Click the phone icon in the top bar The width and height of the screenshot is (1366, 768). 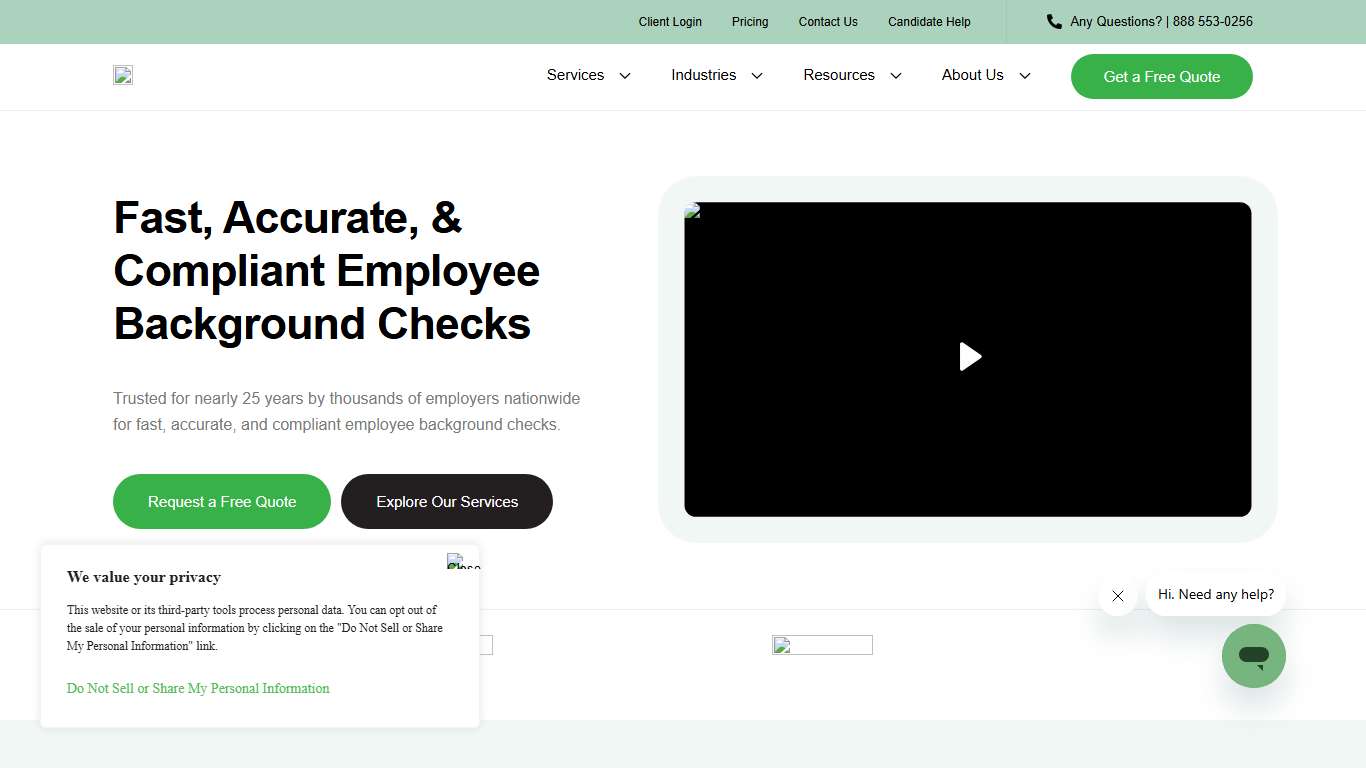[x=1053, y=21]
